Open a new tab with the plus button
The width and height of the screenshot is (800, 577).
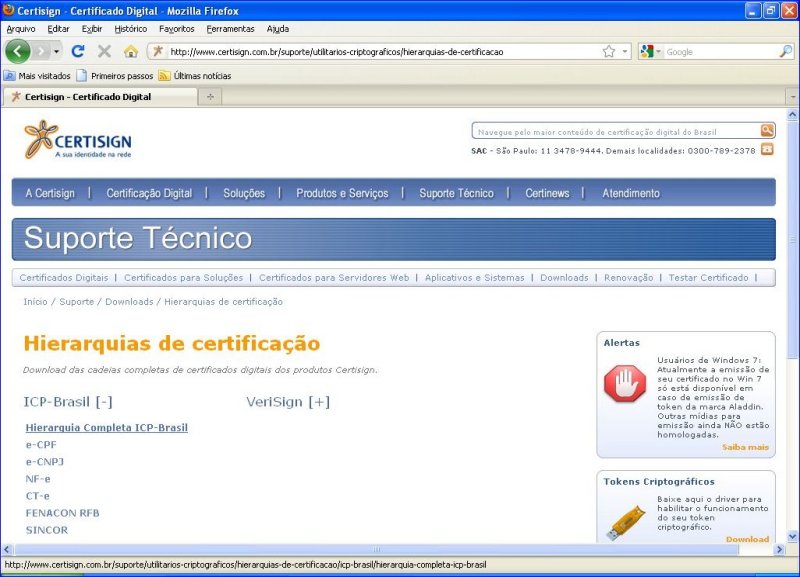pos(210,96)
